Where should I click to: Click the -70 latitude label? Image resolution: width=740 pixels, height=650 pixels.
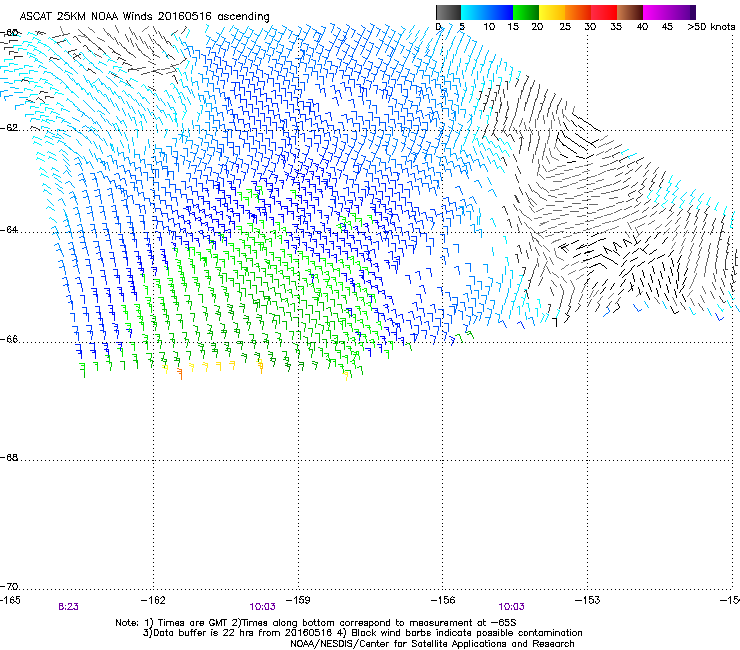click(9, 587)
